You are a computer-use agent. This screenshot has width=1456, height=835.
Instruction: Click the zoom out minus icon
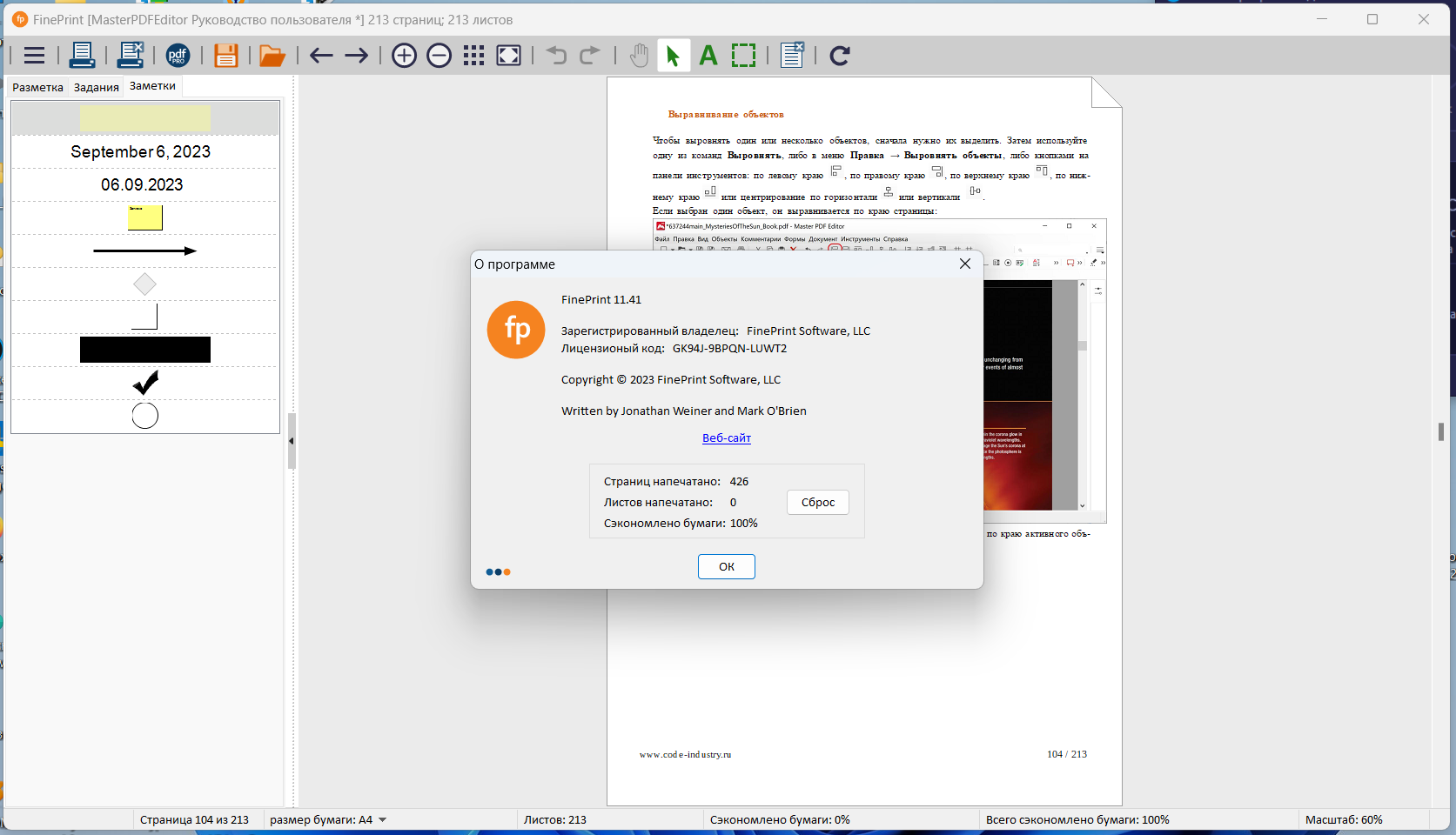click(x=439, y=56)
